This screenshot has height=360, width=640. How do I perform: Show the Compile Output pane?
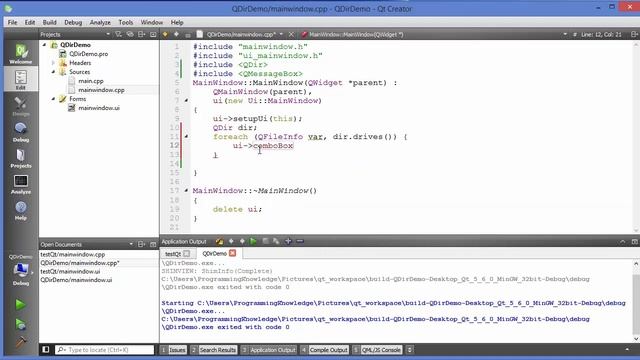tap(324, 350)
